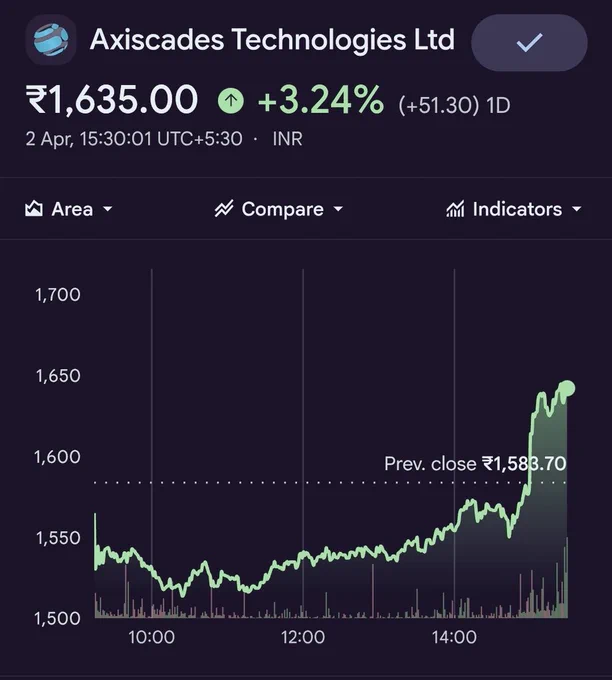Click the Indicators bar chart icon
The image size is (612, 680).
pyautogui.click(x=455, y=209)
